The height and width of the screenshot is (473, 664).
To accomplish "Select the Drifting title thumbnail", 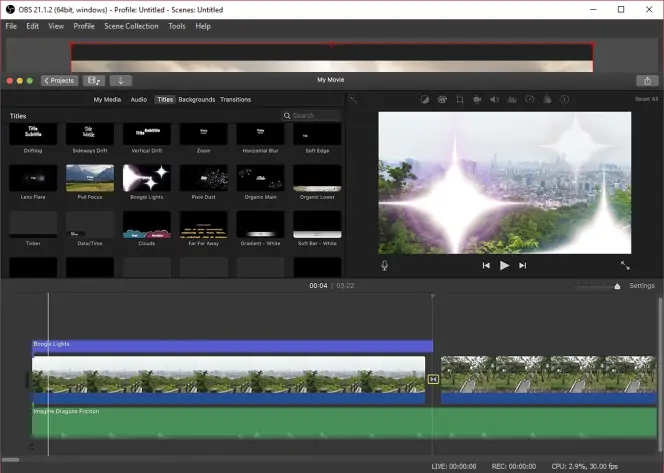I will click(33, 134).
